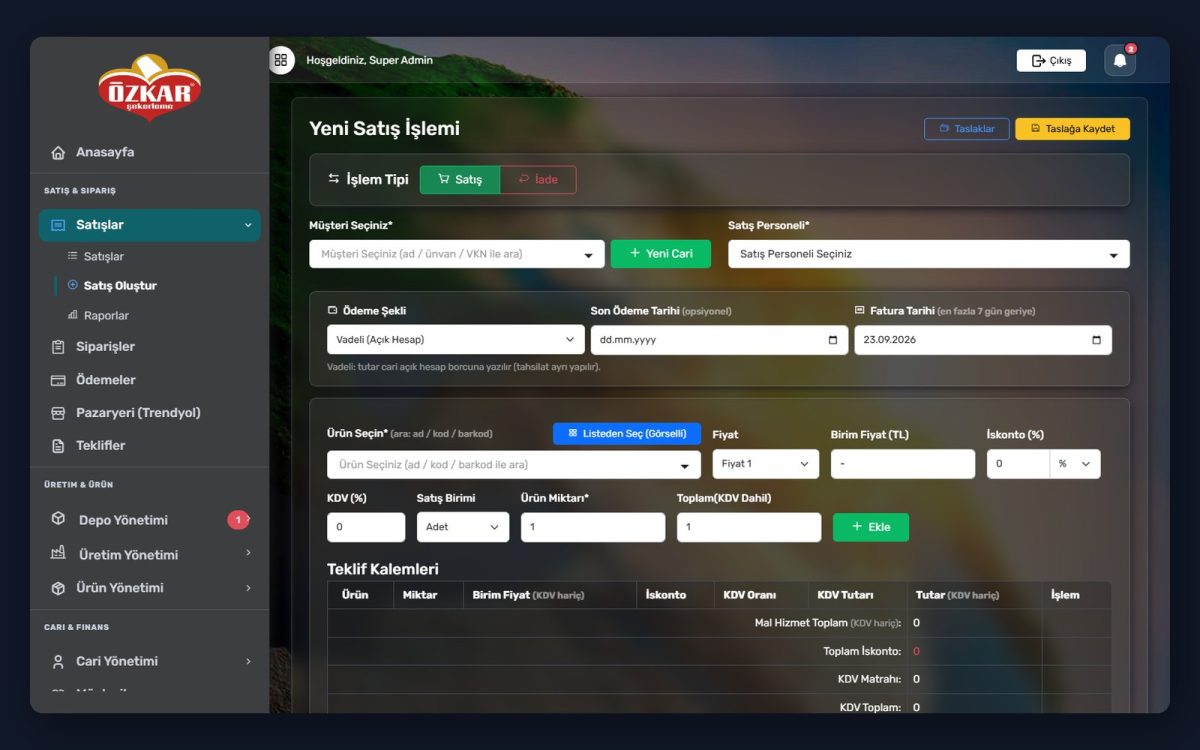Click the Pazaryeri (Trendyol) store icon
This screenshot has height=750, width=1200.
coord(58,413)
